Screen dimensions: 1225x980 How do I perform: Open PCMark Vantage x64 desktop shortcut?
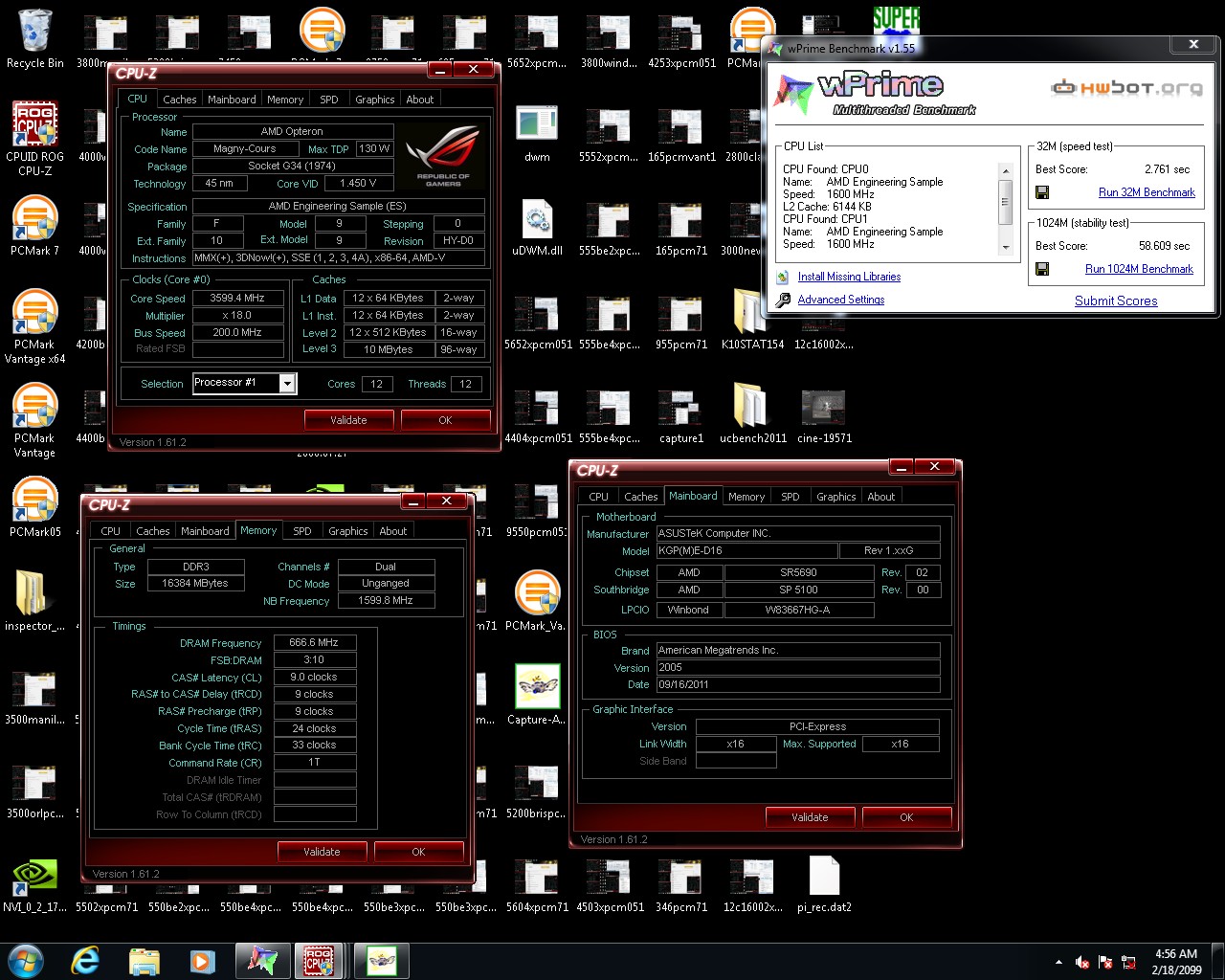click(34, 326)
